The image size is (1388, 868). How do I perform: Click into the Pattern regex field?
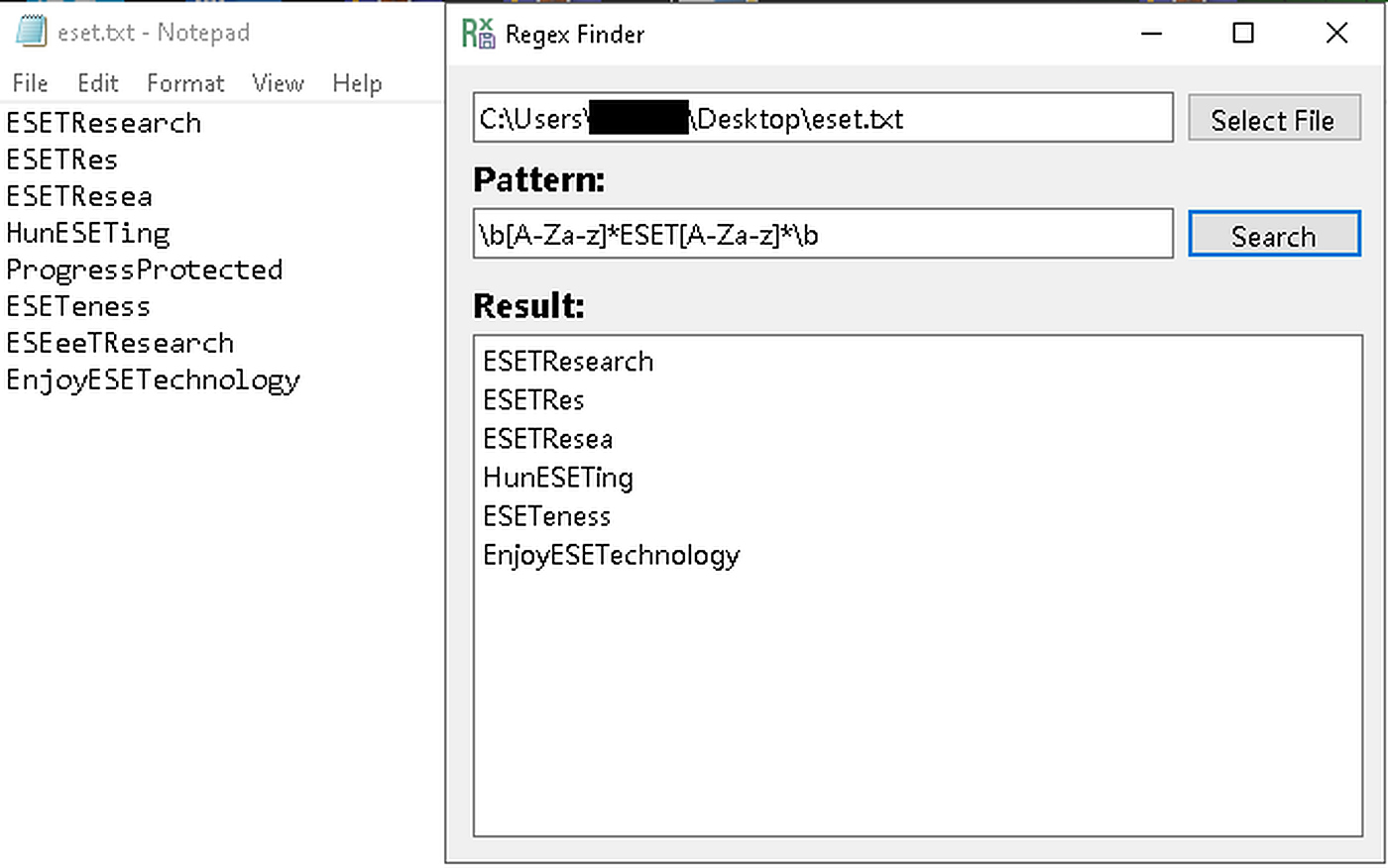point(823,234)
